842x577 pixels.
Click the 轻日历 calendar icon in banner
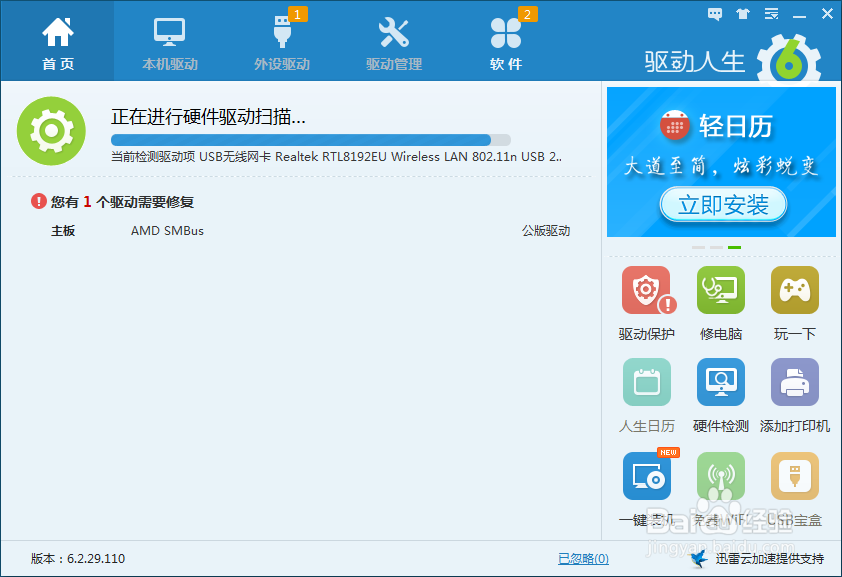coord(674,125)
